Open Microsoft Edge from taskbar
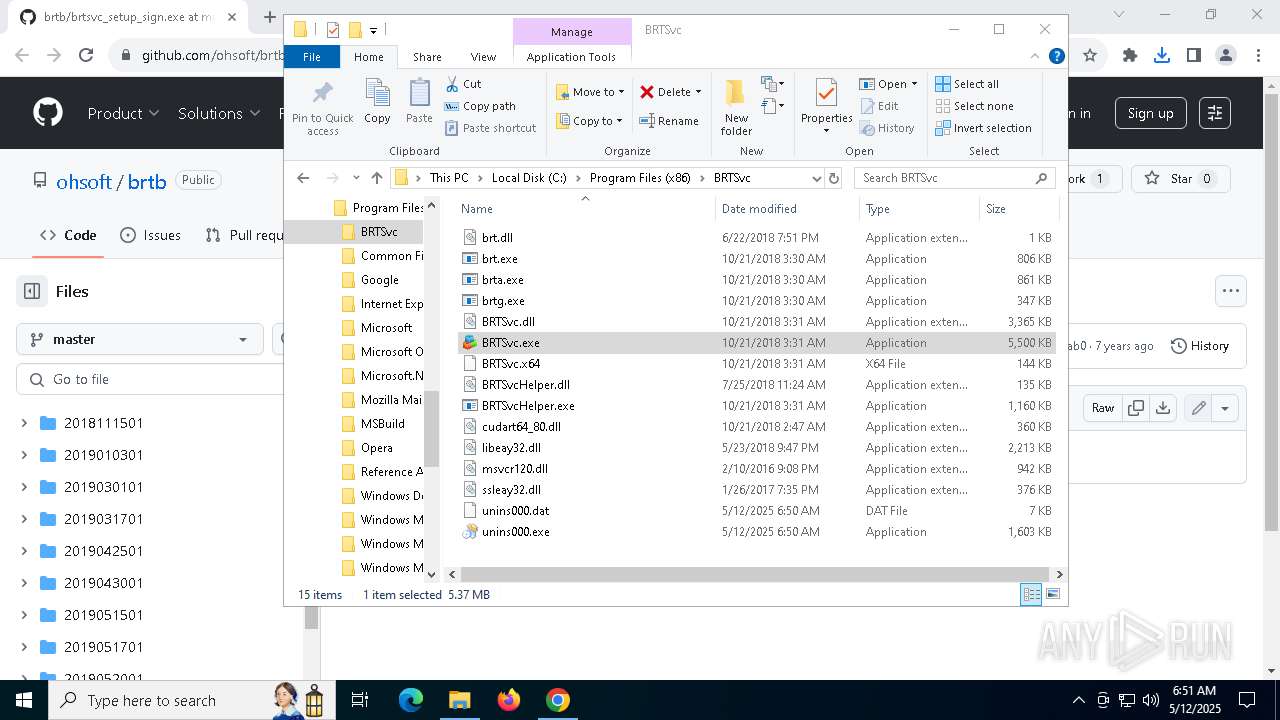This screenshot has height=720, width=1280. (x=411, y=700)
